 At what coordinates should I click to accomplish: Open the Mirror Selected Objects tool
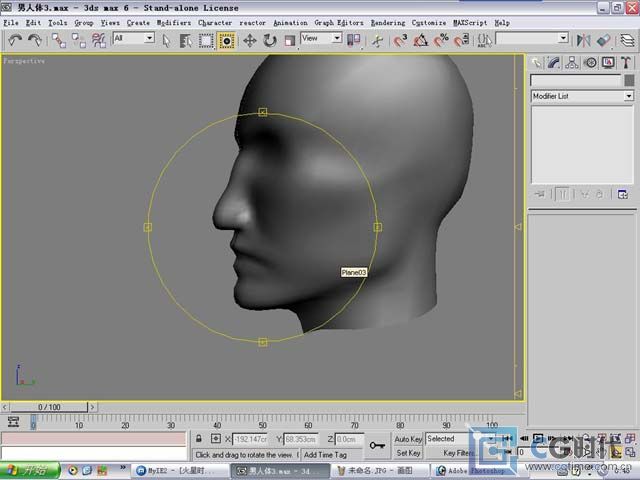point(584,40)
